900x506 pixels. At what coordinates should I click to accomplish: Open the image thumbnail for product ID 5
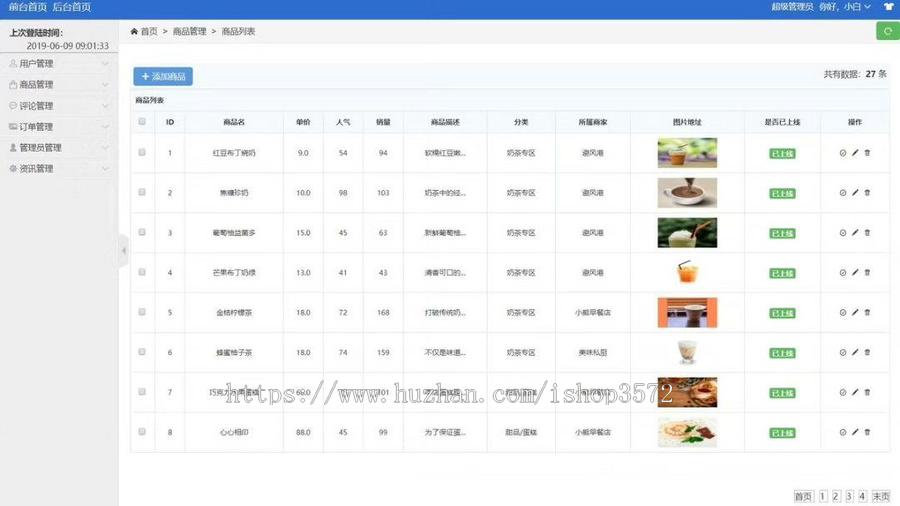[687, 312]
